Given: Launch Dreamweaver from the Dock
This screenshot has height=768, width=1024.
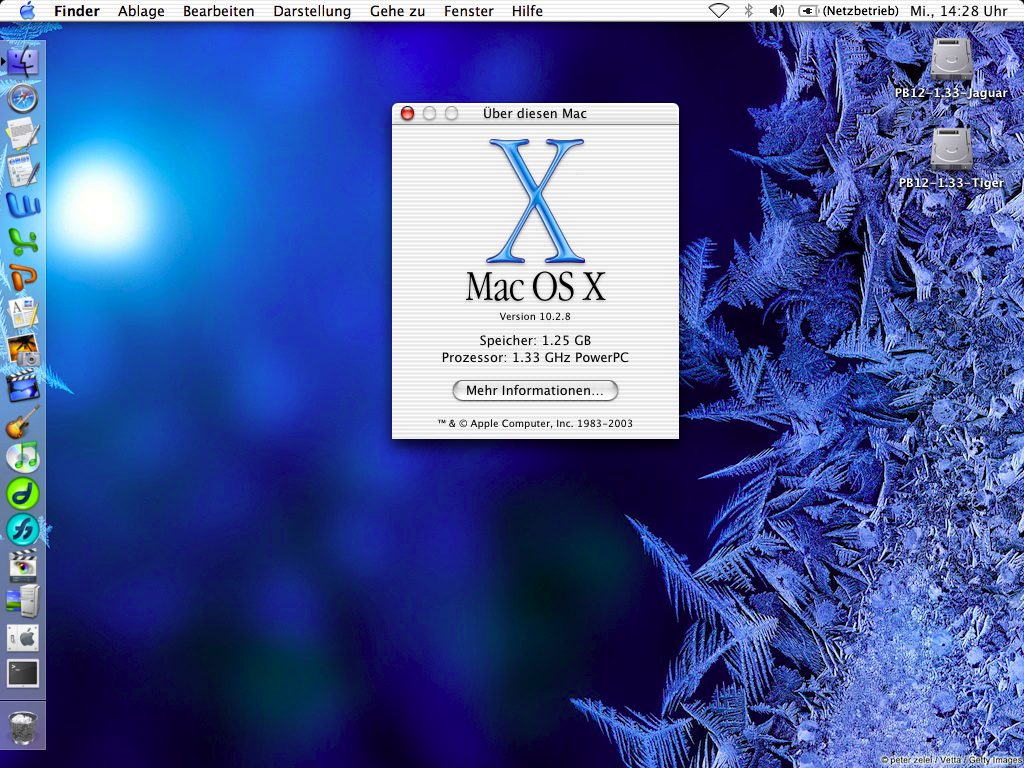Looking at the screenshot, I should (23, 493).
